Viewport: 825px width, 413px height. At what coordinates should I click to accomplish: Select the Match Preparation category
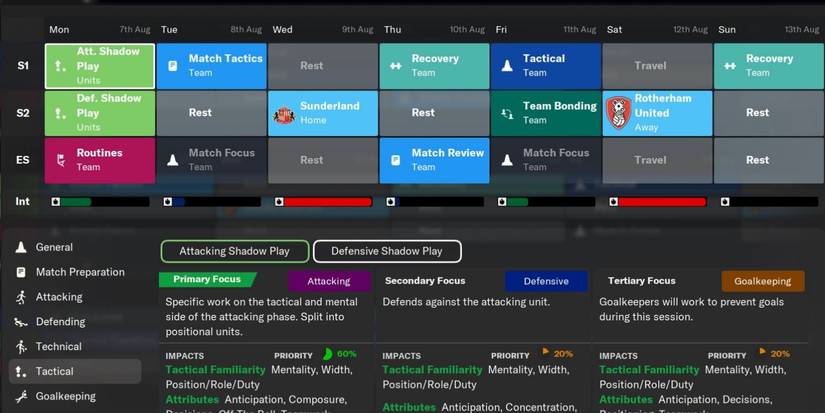75,272
